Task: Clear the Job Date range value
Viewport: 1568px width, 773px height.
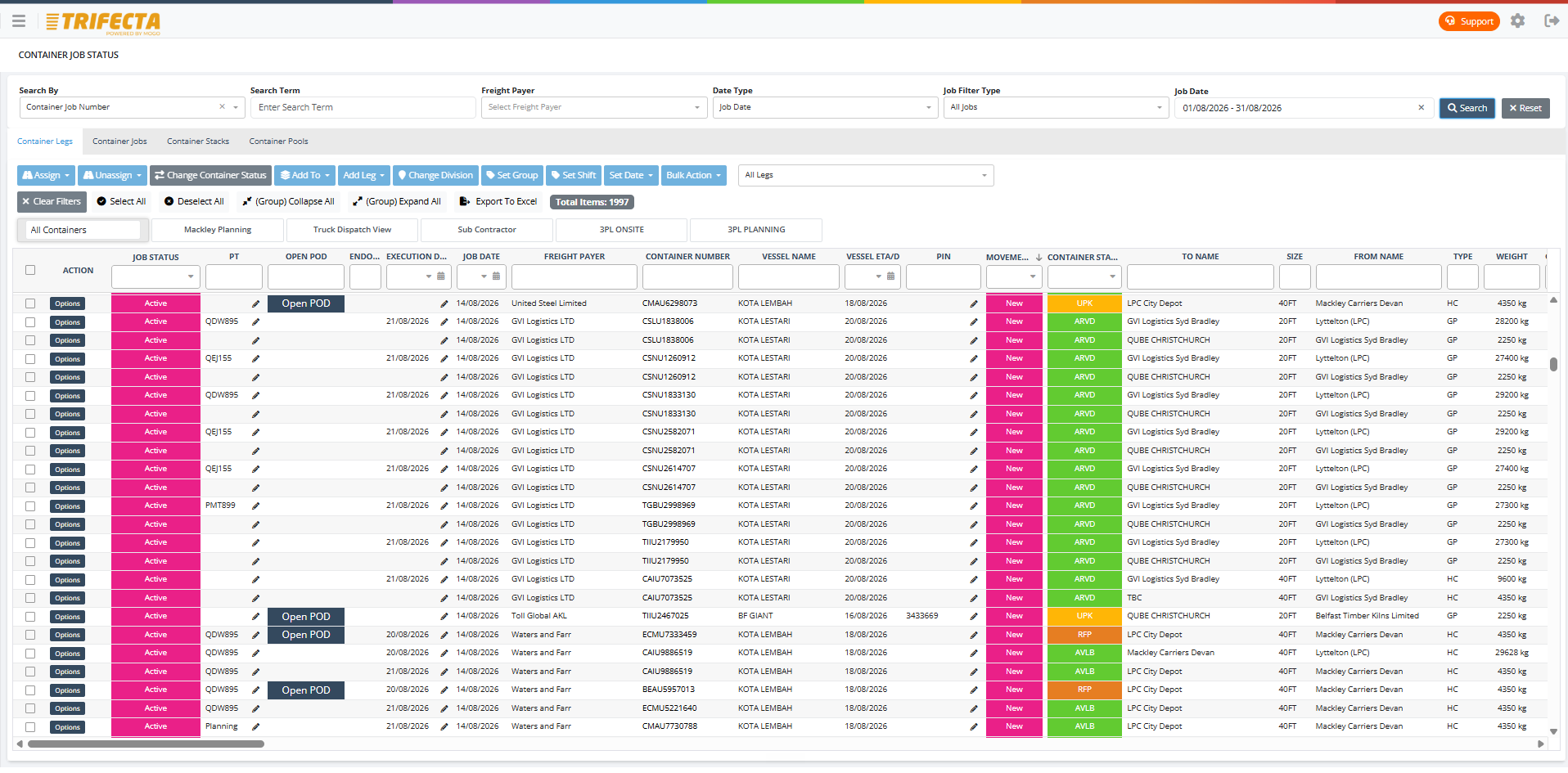Action: coord(1421,108)
